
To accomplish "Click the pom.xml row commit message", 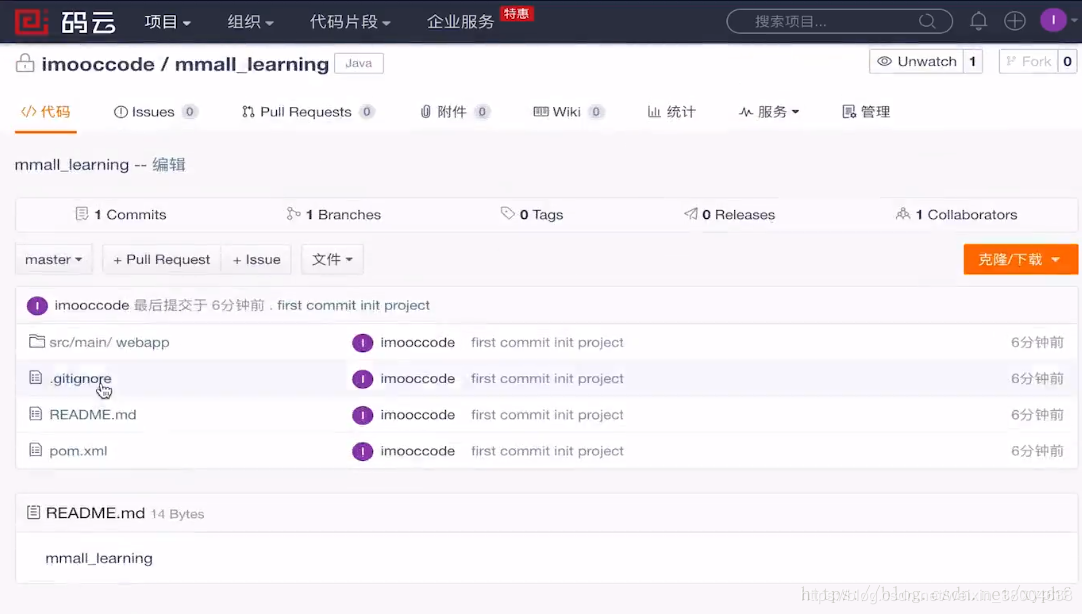I will tap(547, 450).
